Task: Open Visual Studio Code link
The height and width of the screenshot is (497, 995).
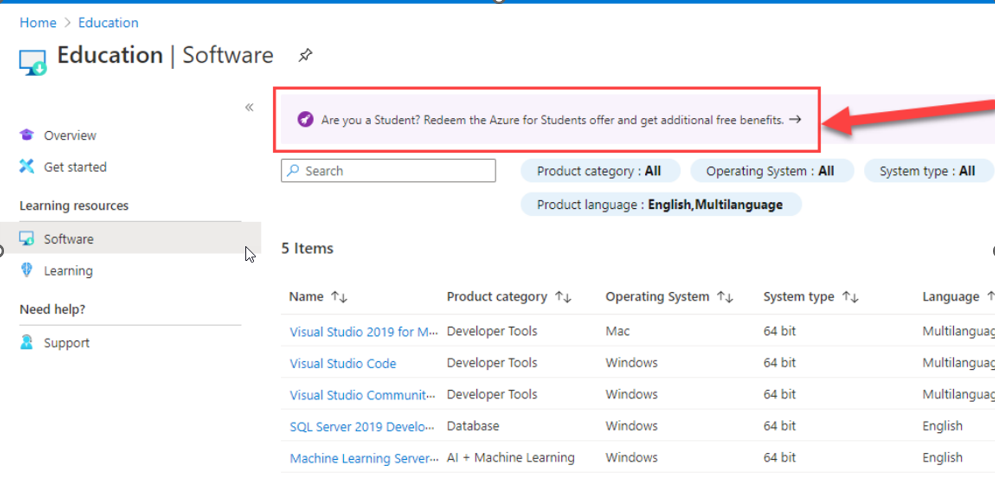Action: point(343,364)
